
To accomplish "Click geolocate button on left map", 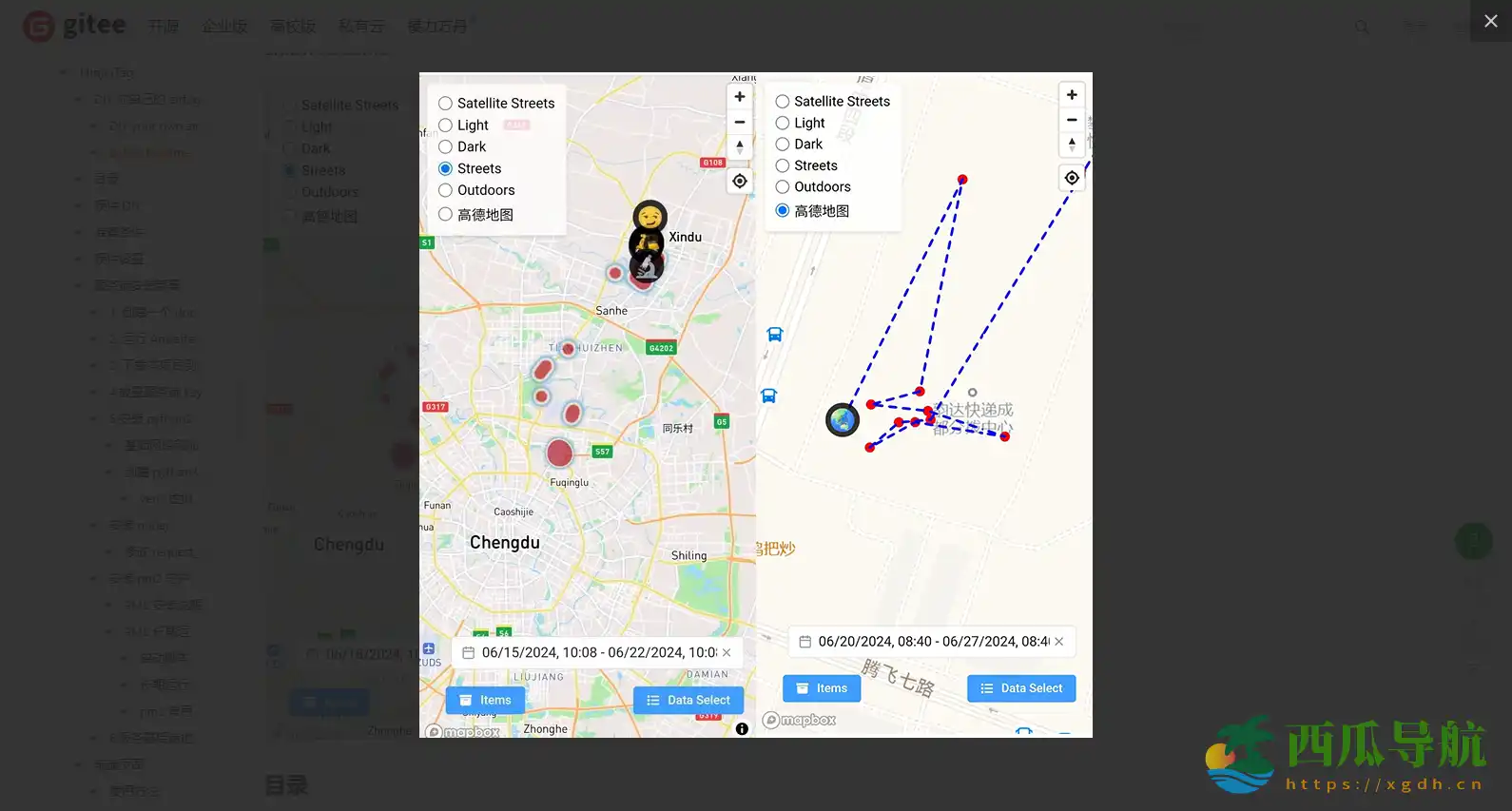I will [x=740, y=181].
